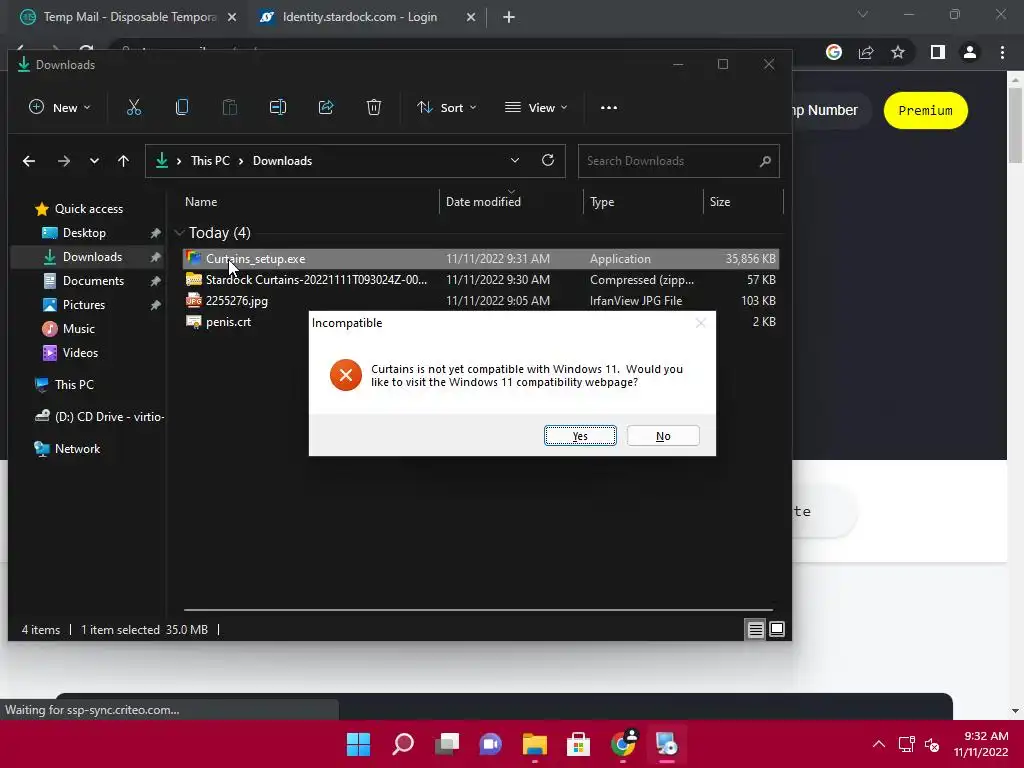Expand the address bar history dropdown

515,161
